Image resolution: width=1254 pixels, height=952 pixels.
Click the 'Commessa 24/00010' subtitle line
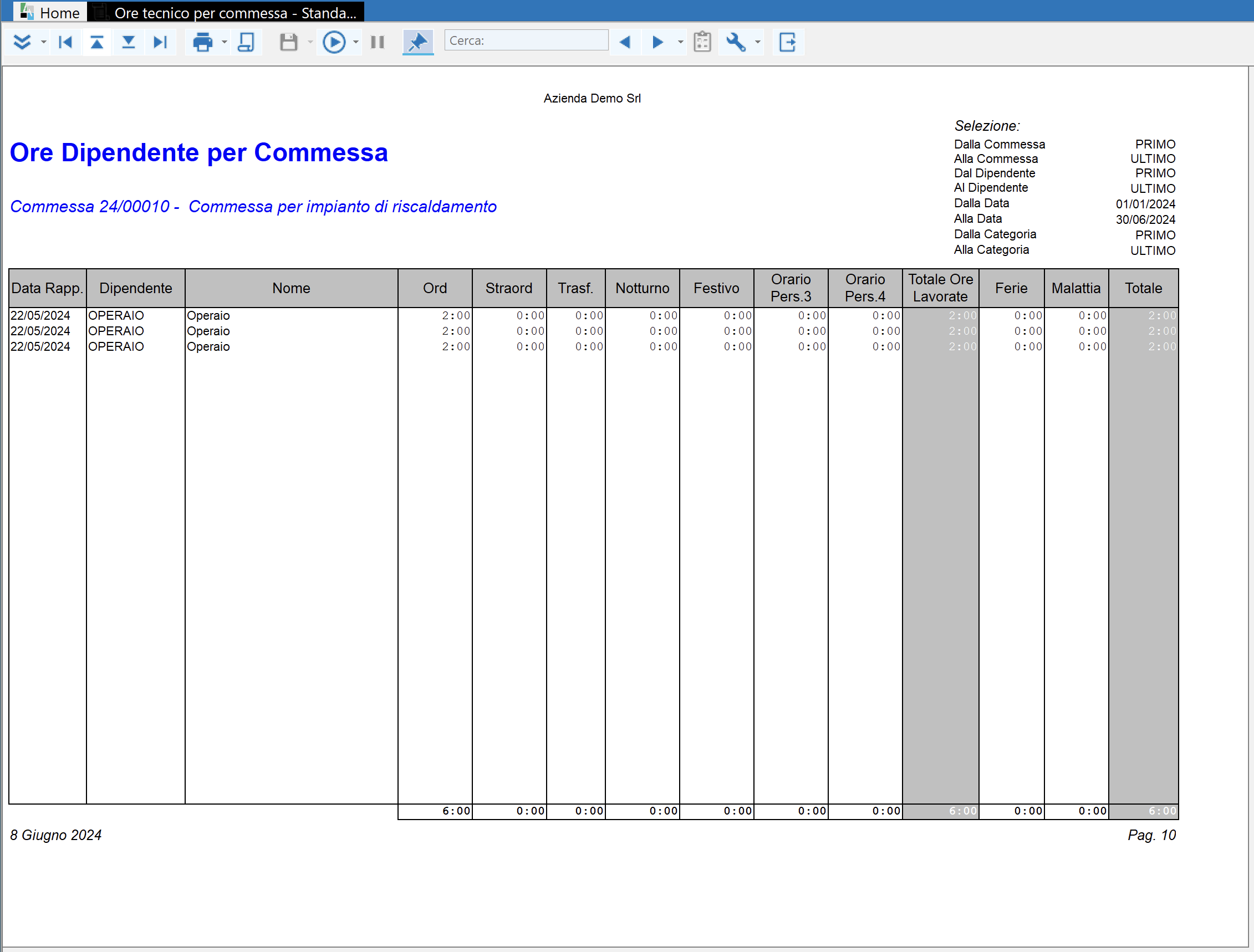click(253, 207)
